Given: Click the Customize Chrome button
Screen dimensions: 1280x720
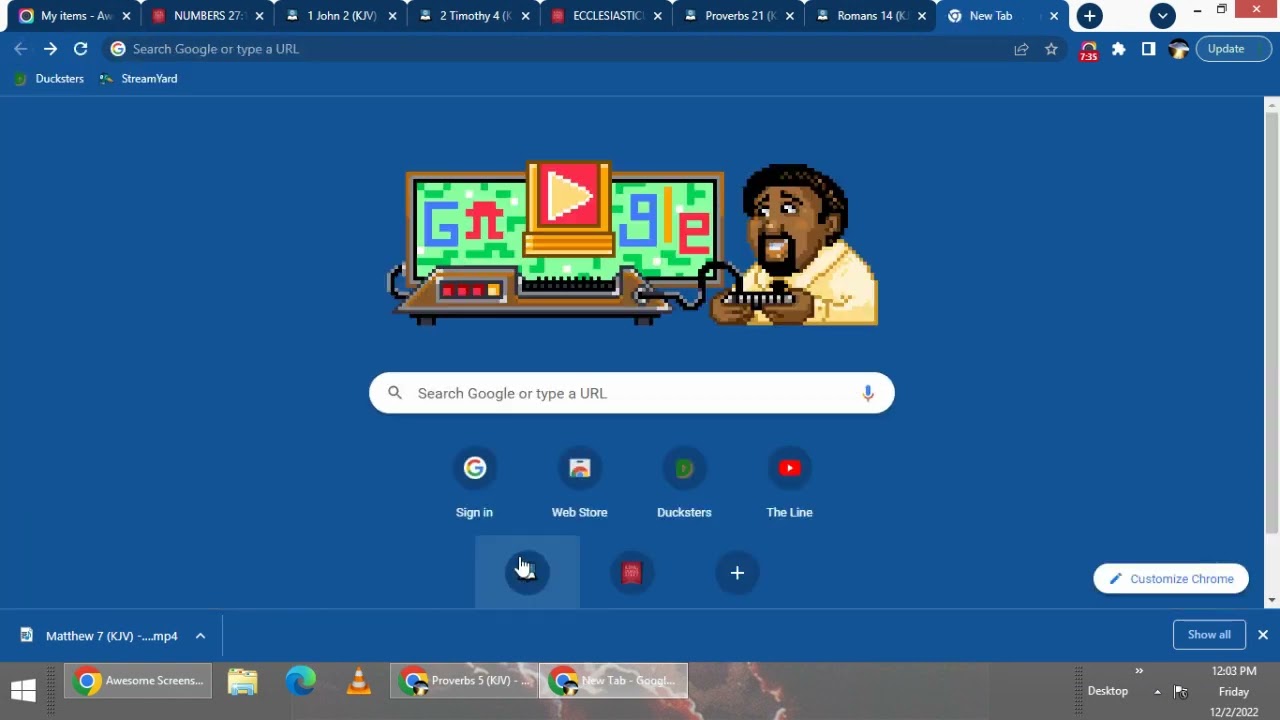Looking at the screenshot, I should click(x=1171, y=579).
